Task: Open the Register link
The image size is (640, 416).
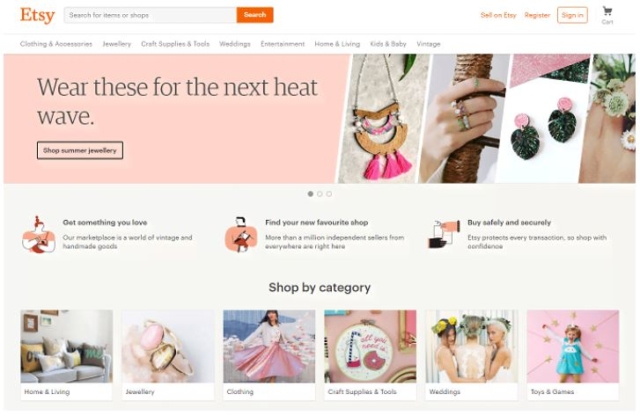Action: coord(537,15)
